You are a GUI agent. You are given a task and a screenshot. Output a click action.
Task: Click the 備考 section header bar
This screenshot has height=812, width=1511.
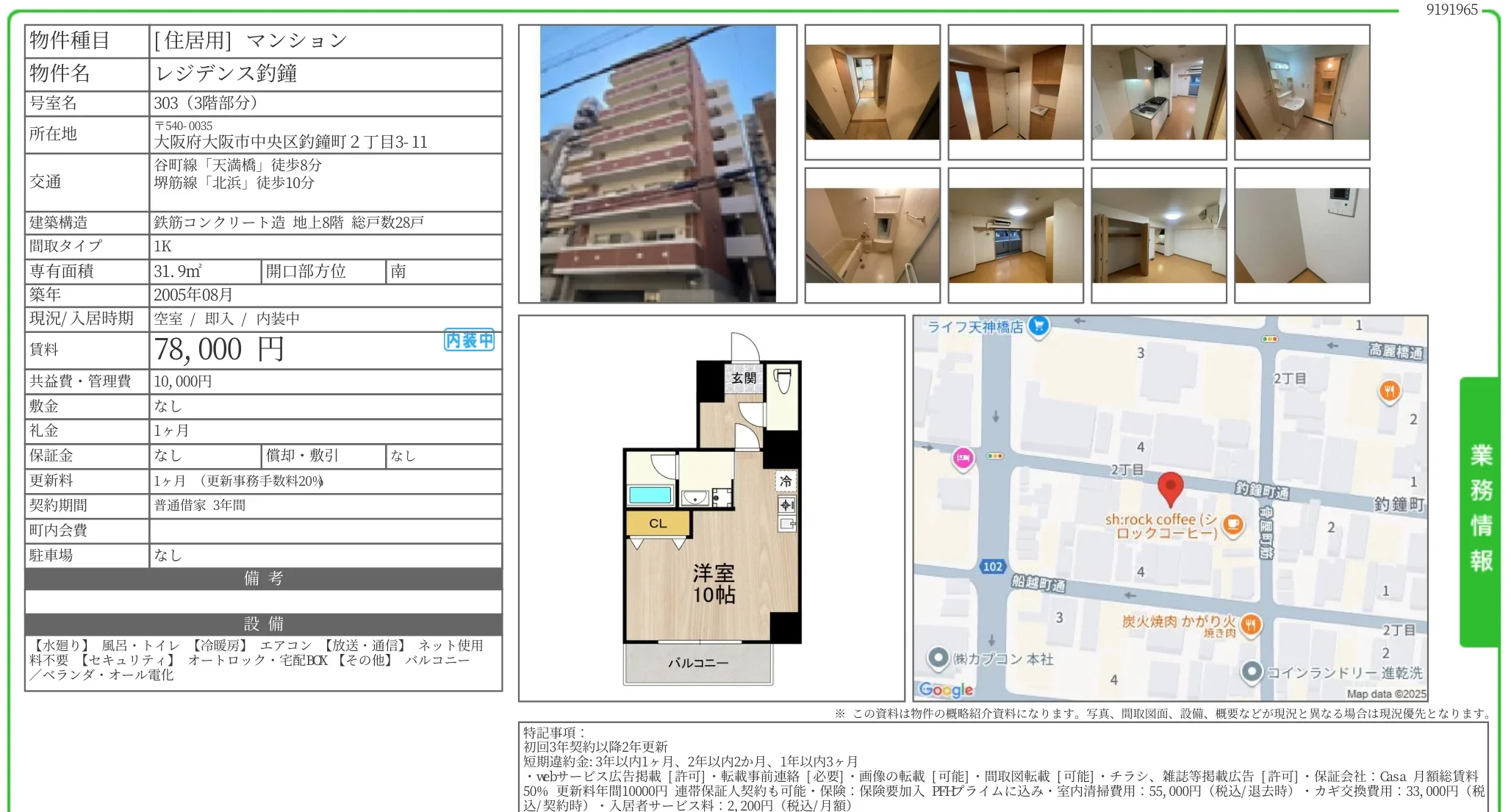[x=263, y=578]
